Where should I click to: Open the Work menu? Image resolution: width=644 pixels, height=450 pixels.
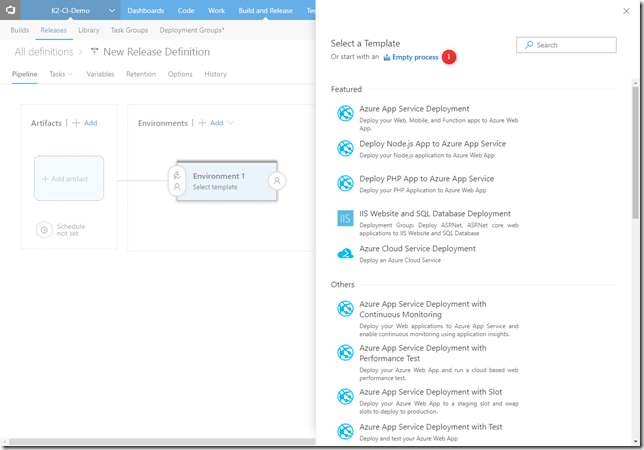pos(216,10)
